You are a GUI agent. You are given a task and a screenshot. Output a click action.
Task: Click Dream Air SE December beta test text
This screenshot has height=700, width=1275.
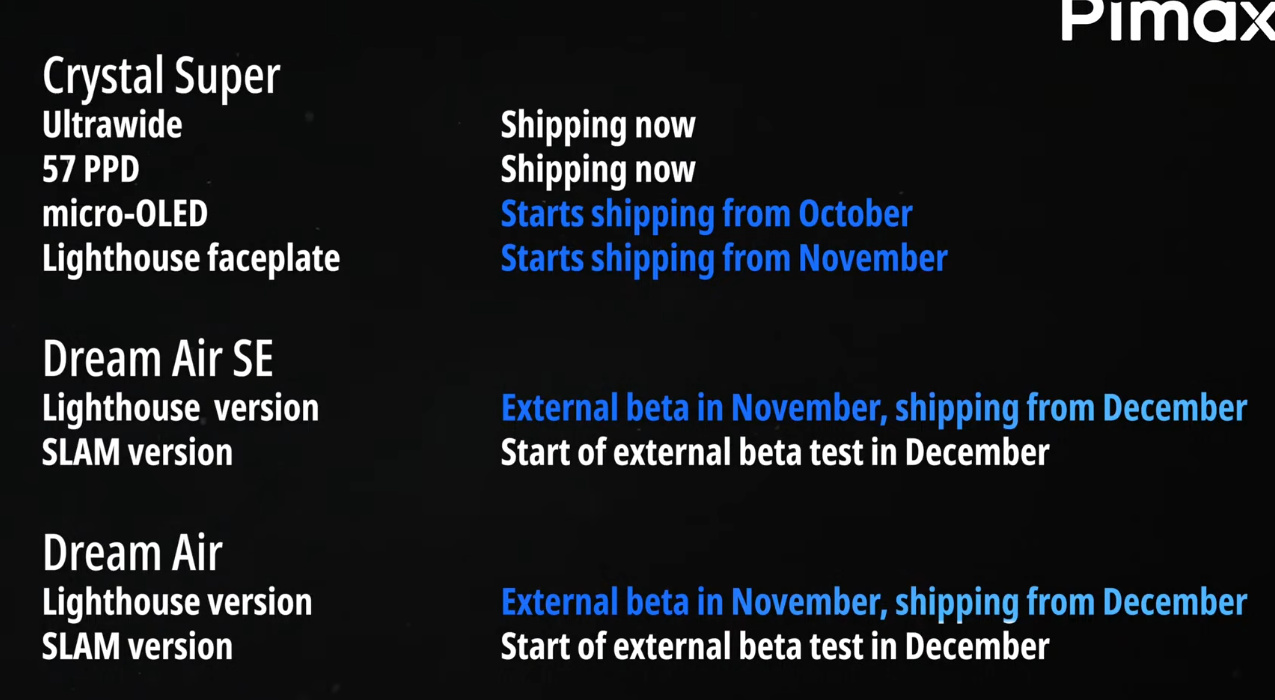point(775,452)
